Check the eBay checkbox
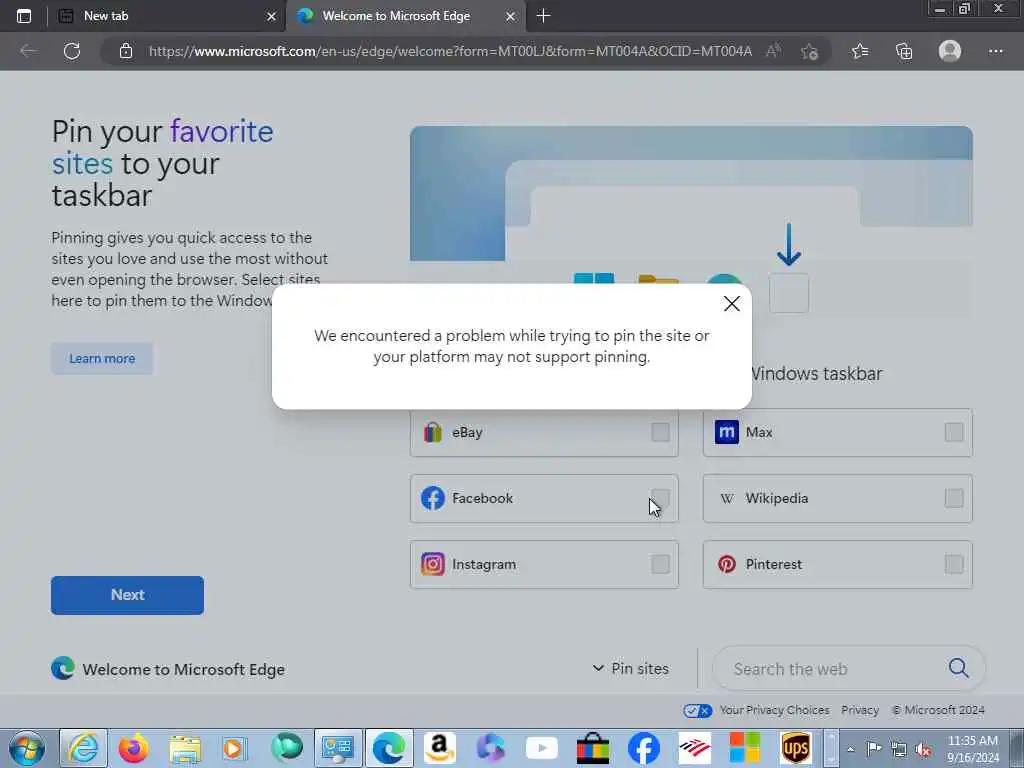The image size is (1024, 768). pyautogui.click(x=660, y=432)
